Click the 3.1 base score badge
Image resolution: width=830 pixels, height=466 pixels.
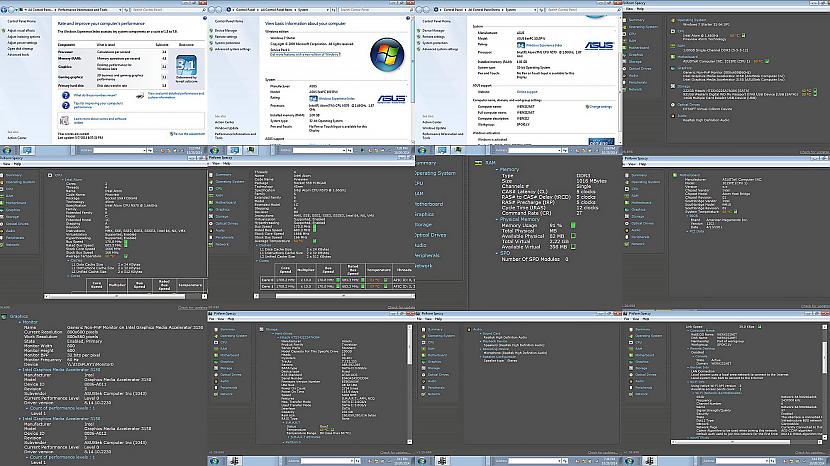click(x=186, y=65)
